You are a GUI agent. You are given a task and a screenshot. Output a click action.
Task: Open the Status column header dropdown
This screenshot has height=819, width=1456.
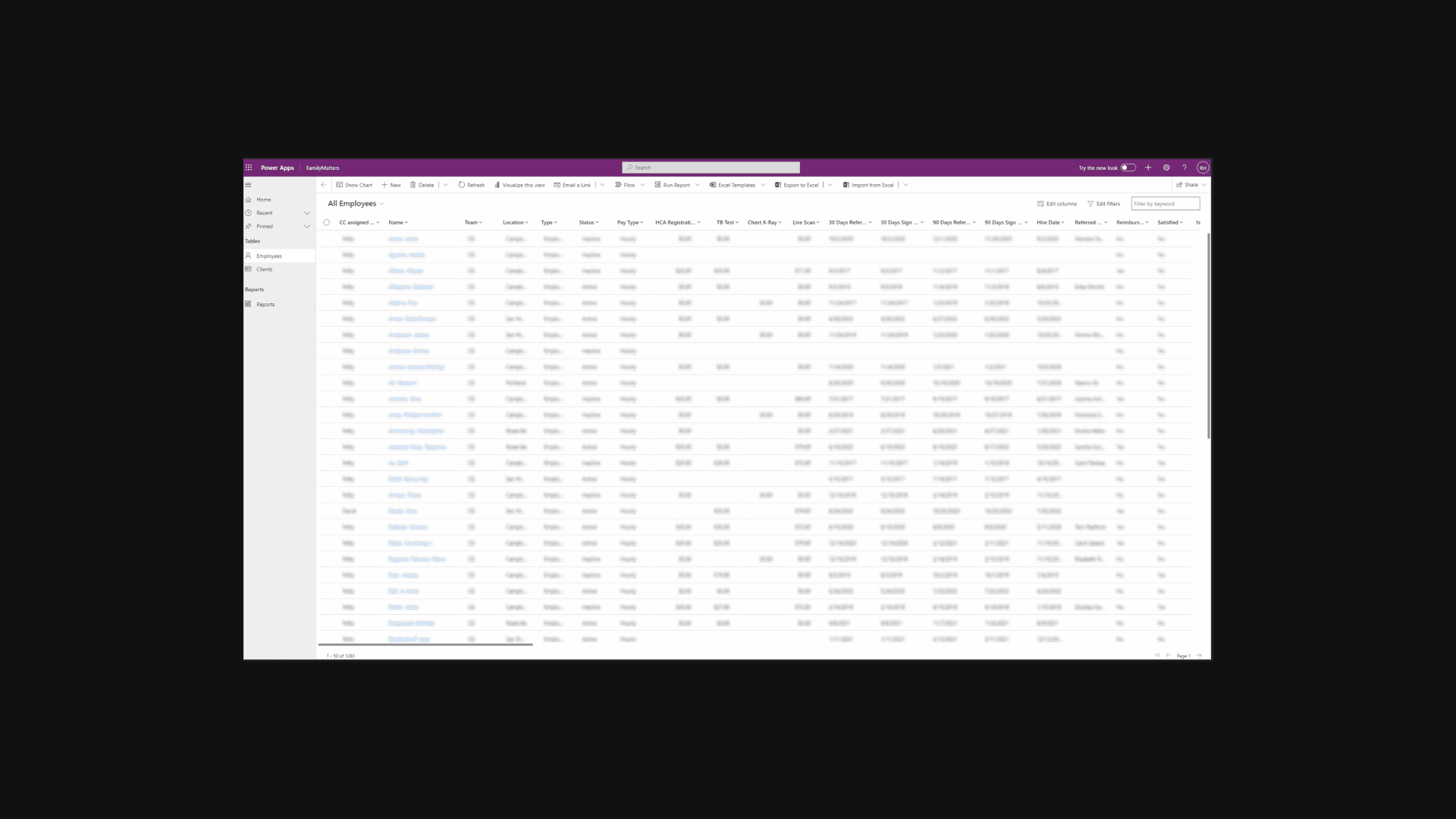[588, 223]
